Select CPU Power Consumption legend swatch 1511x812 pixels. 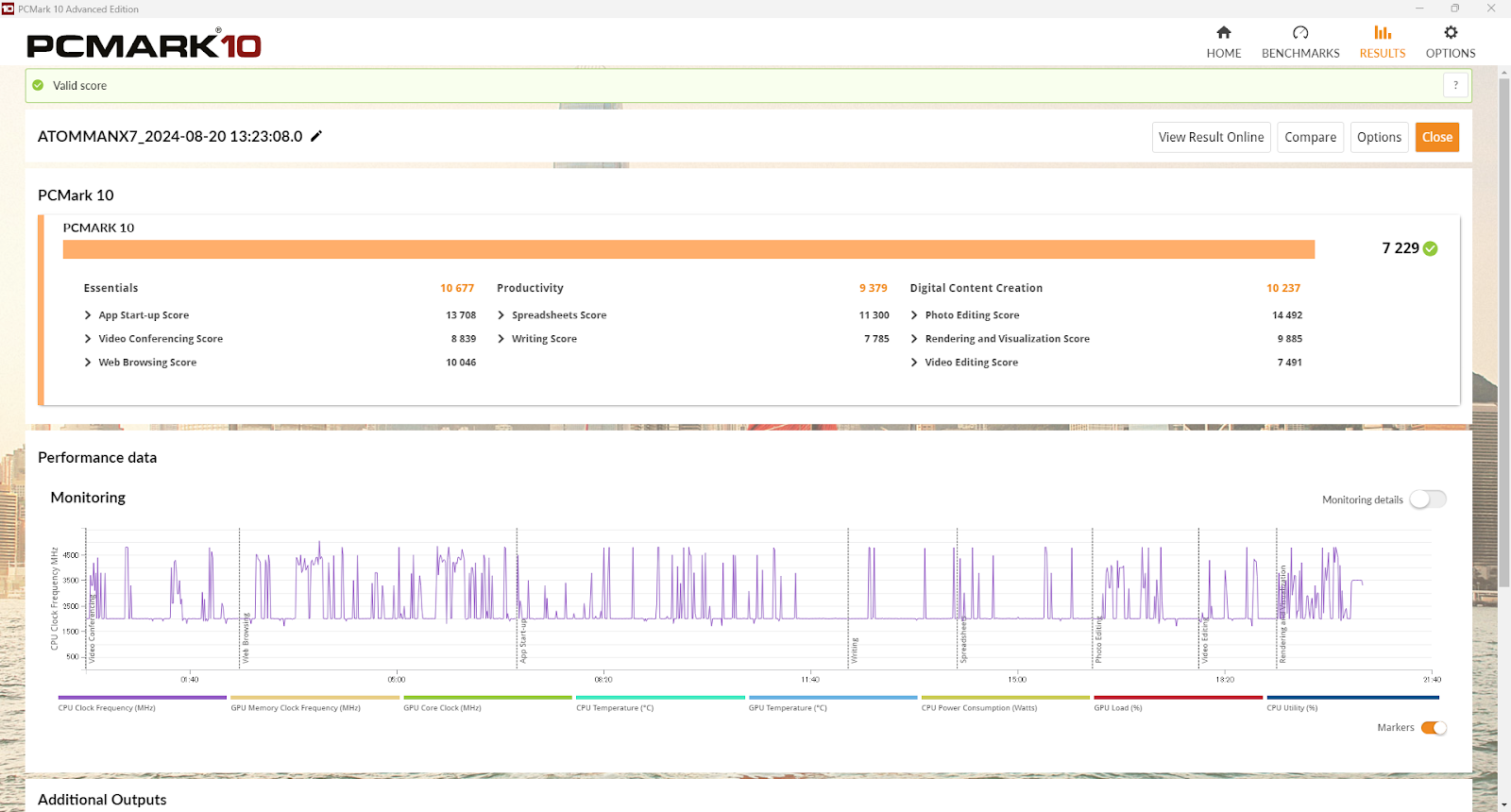1006,698
